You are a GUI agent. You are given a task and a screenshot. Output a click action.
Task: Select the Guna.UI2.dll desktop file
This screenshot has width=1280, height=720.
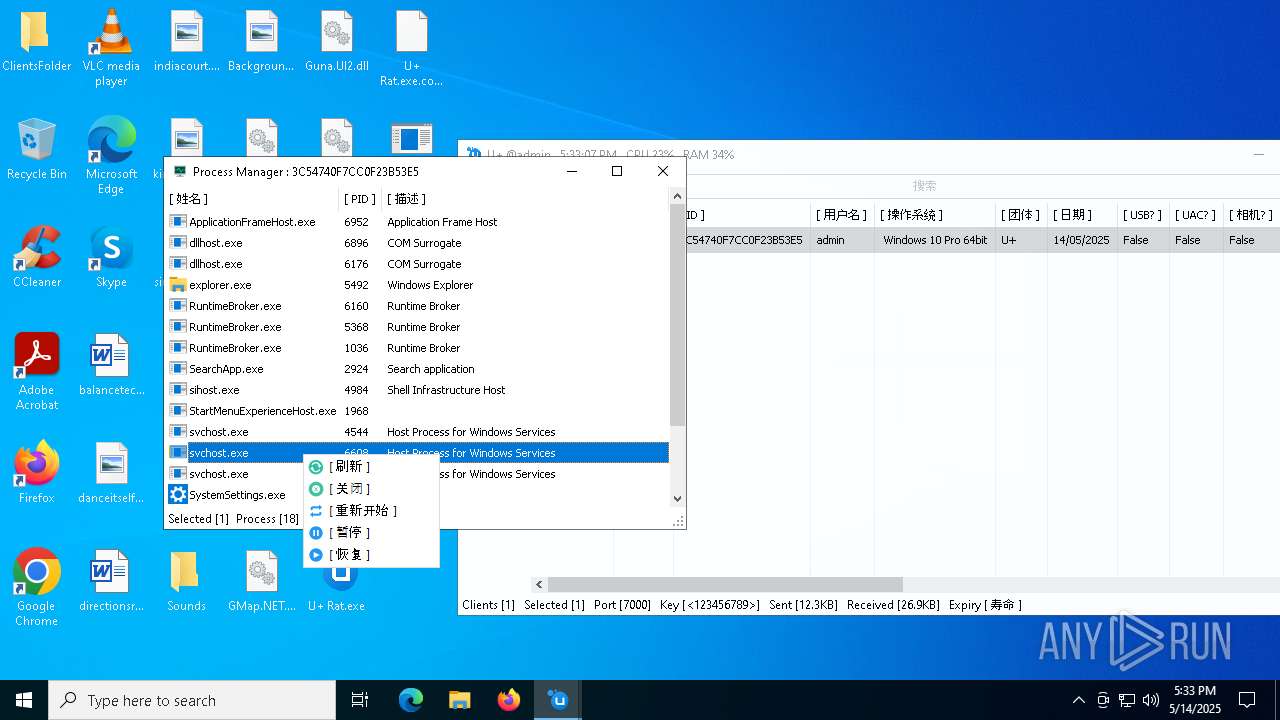[337, 43]
